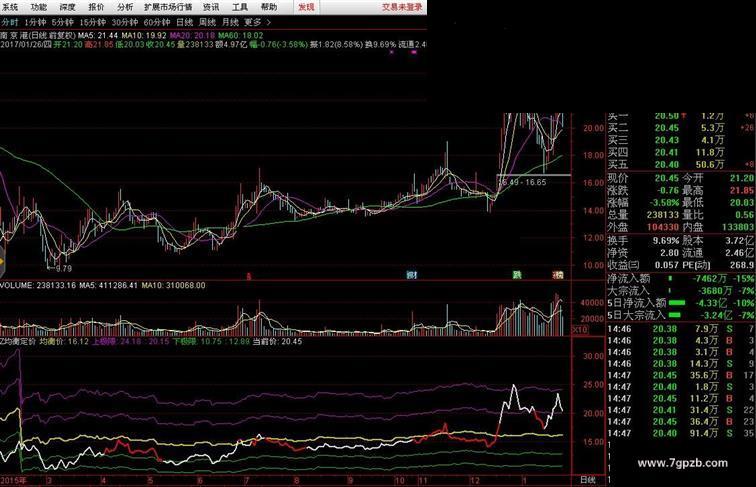The width and height of the screenshot is (756, 487).
Task: Click the yellow arrow icon at left edge
Action: click(x=2, y=262)
